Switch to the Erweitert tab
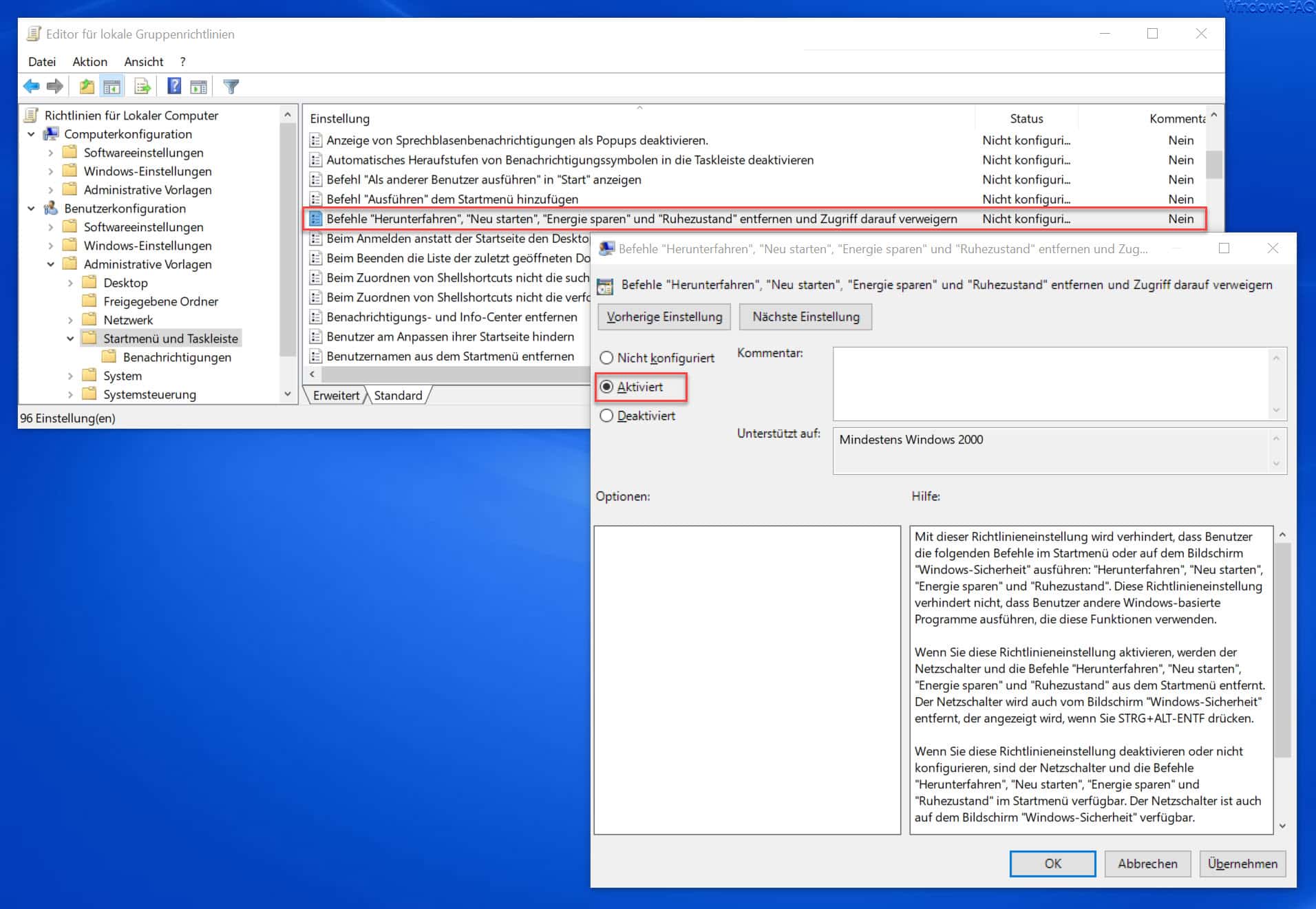 (x=336, y=395)
